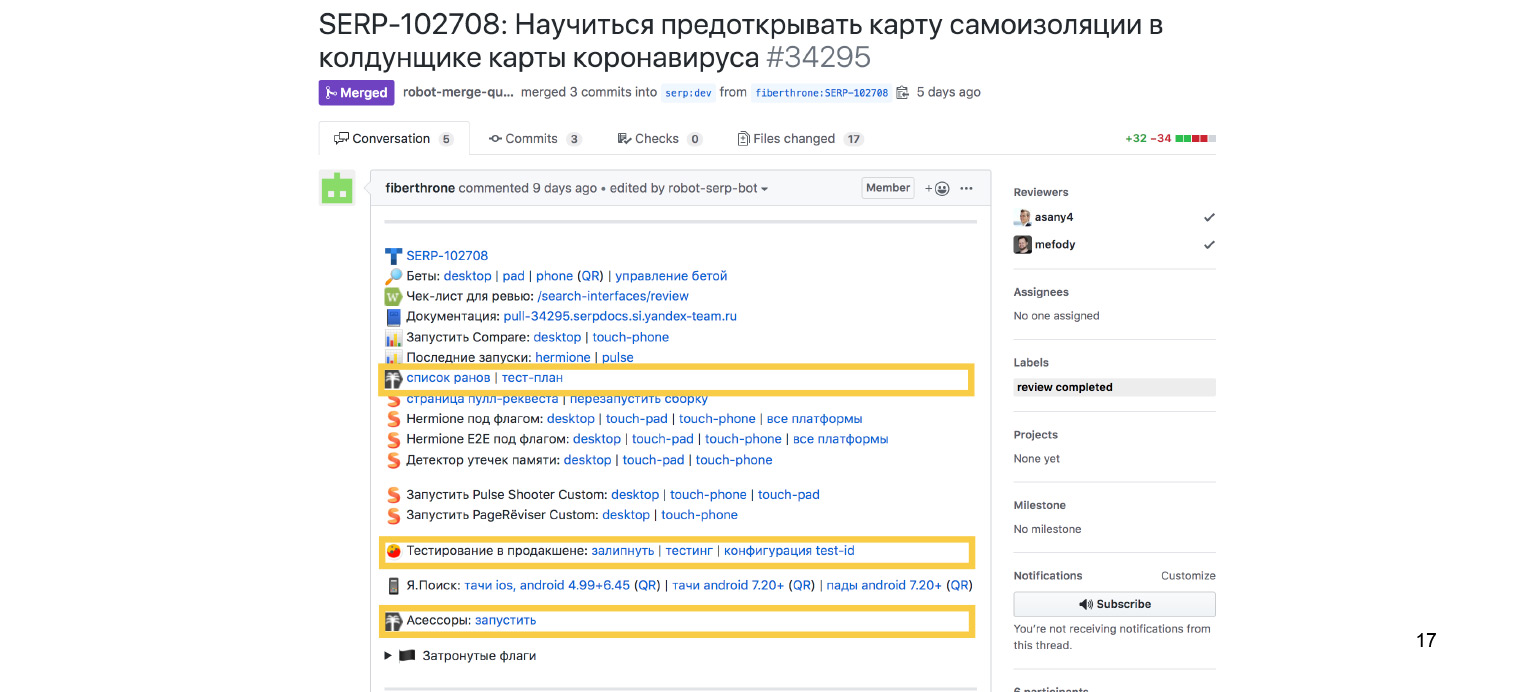Click the bar-chart icon on the Запустить Compare row

point(392,337)
